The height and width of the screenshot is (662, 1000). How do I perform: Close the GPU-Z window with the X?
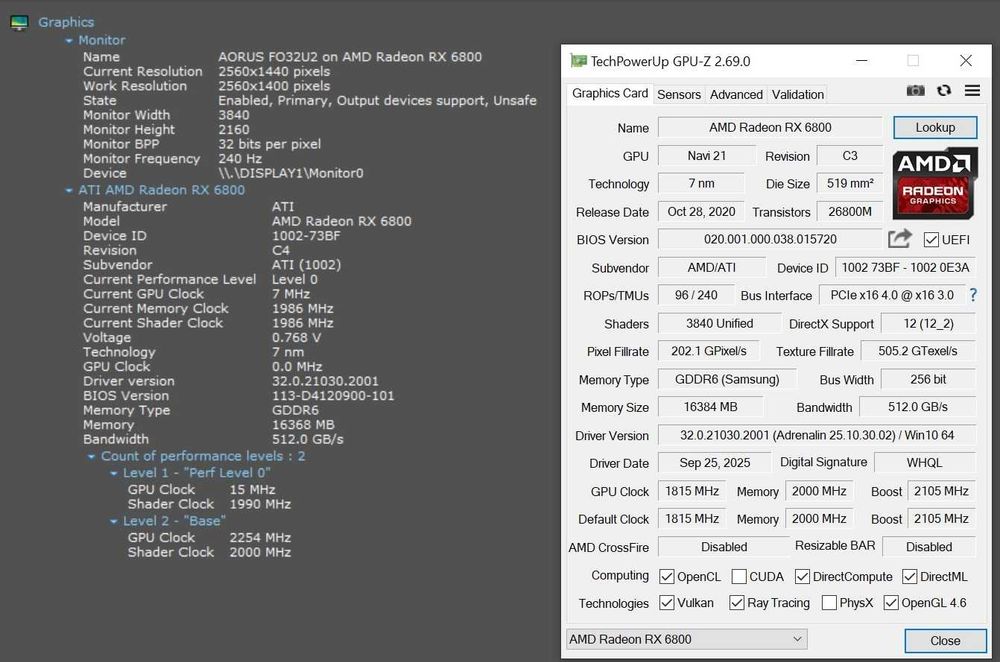[x=966, y=61]
